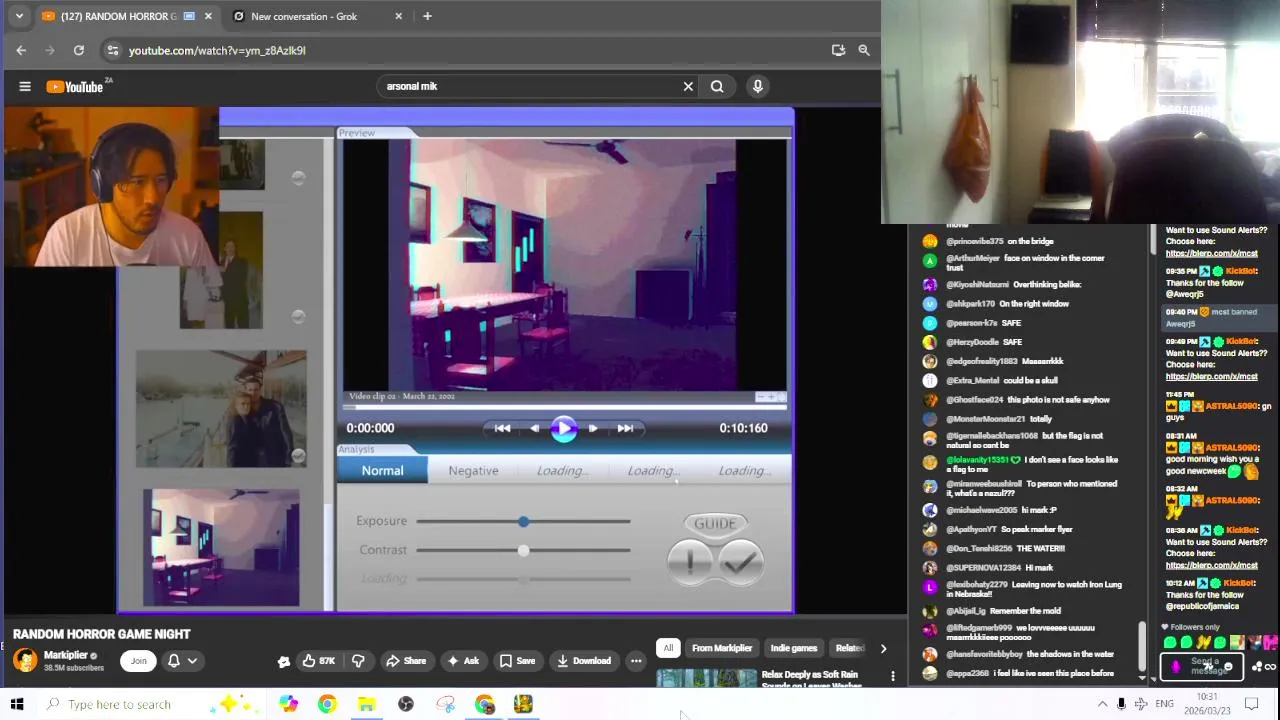Run search with the magnifier button
This screenshot has height=720, width=1280.
717,87
